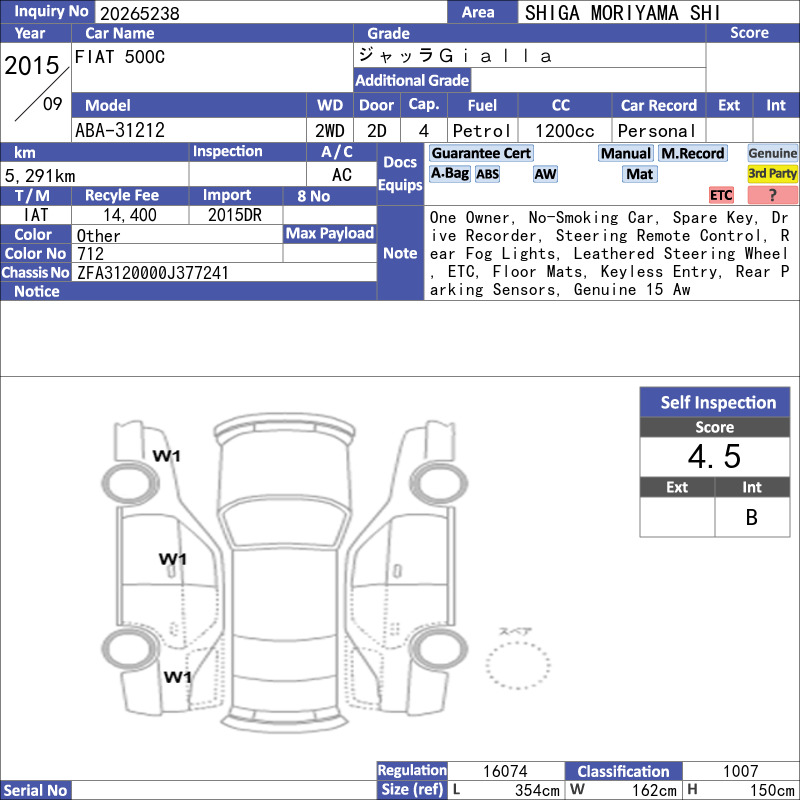
Task: Select the Note text box
Action: [611, 253]
